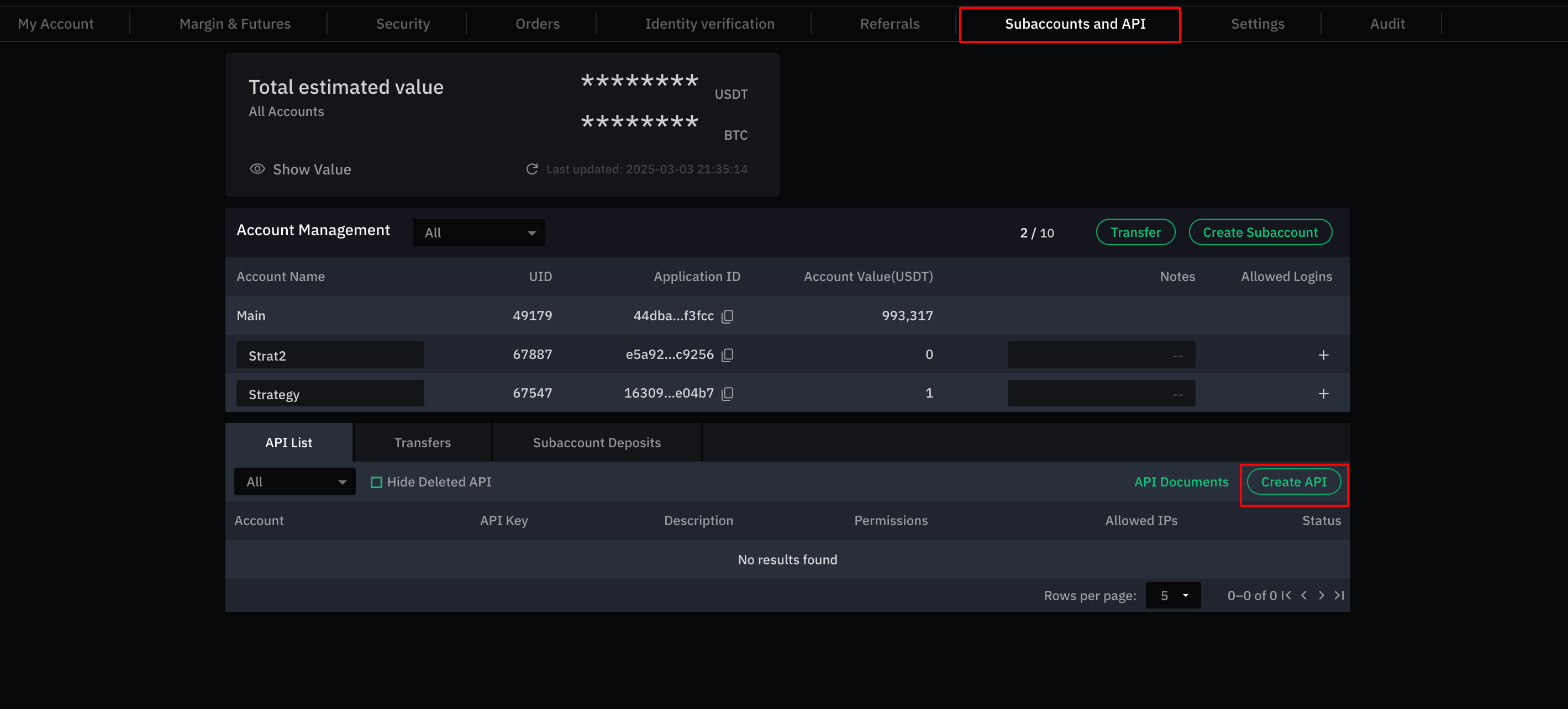Click the API Key column header
The width and height of the screenshot is (1568, 709).
504,521
